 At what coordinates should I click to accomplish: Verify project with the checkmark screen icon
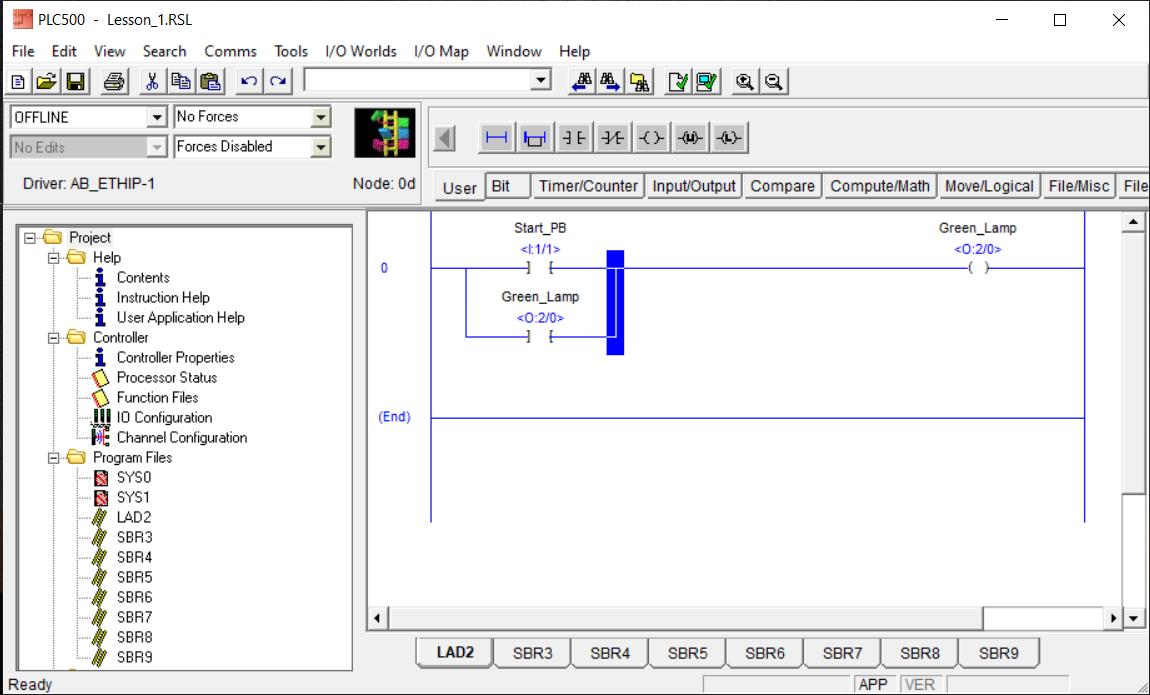pos(708,81)
